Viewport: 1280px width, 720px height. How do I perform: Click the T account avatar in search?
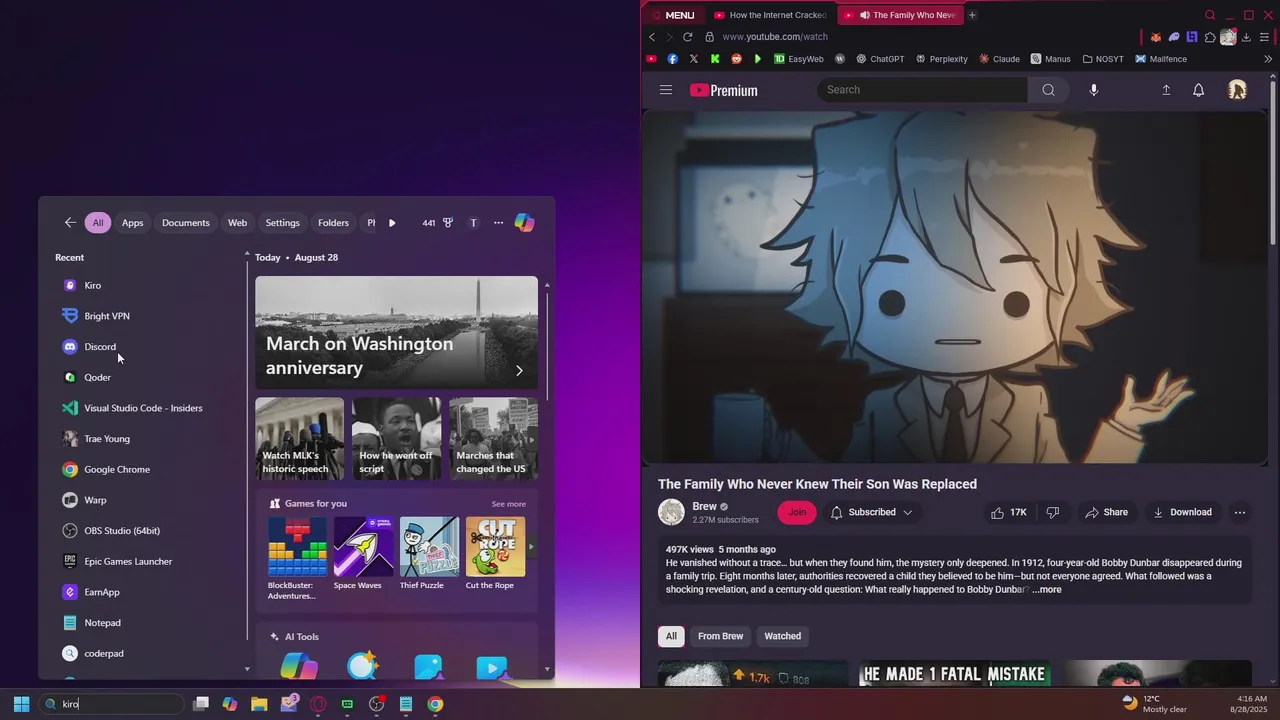click(x=473, y=223)
